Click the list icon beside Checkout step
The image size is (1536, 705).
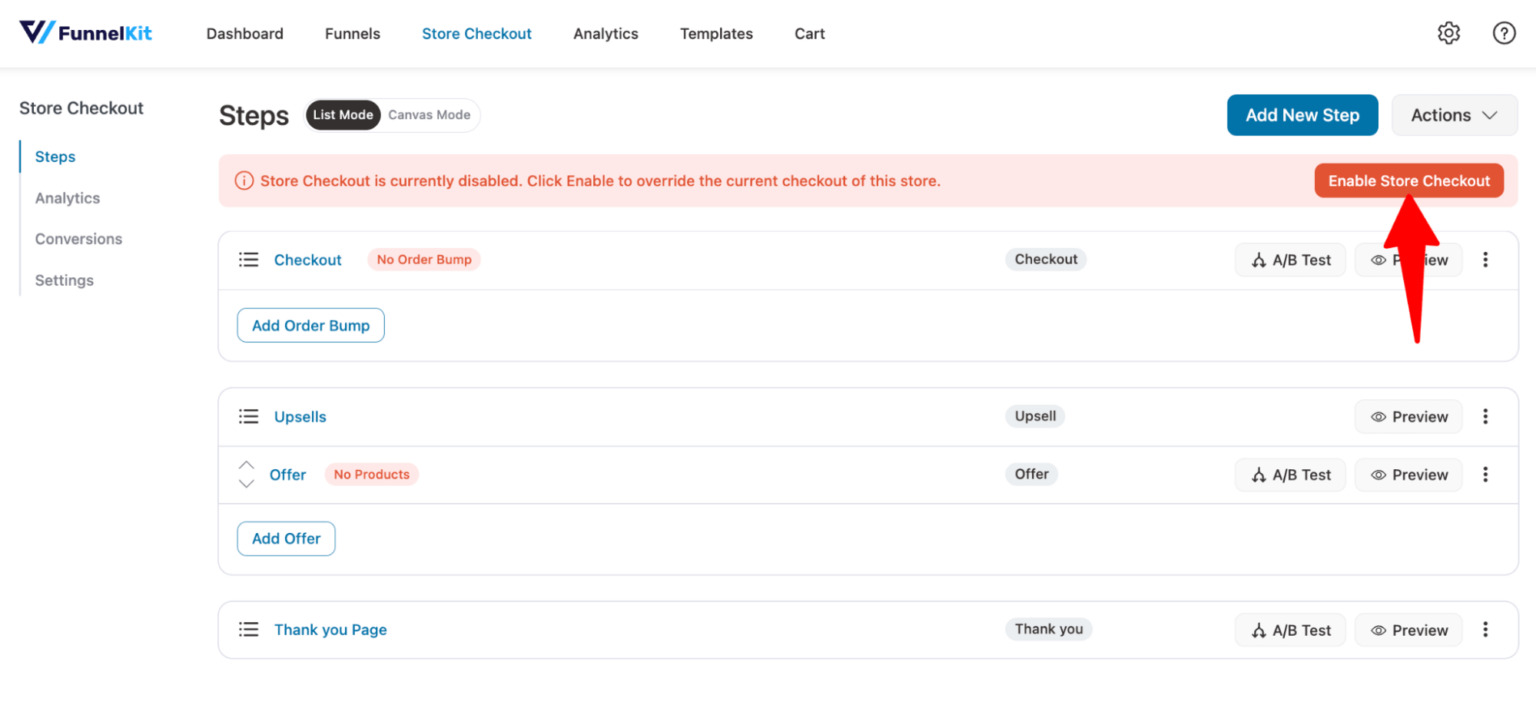pyautogui.click(x=248, y=259)
